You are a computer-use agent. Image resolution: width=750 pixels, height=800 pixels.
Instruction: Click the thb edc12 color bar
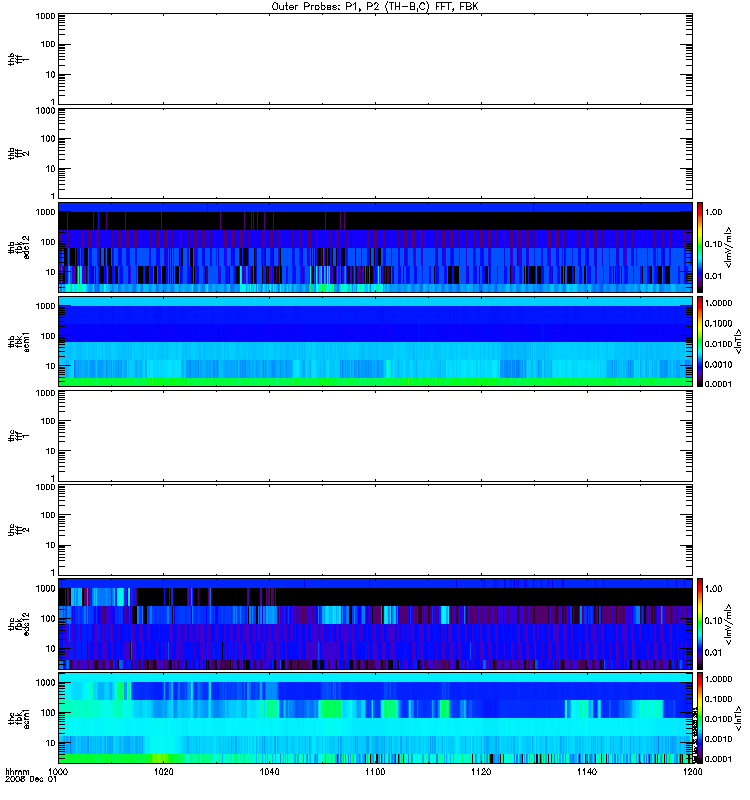[x=700, y=247]
